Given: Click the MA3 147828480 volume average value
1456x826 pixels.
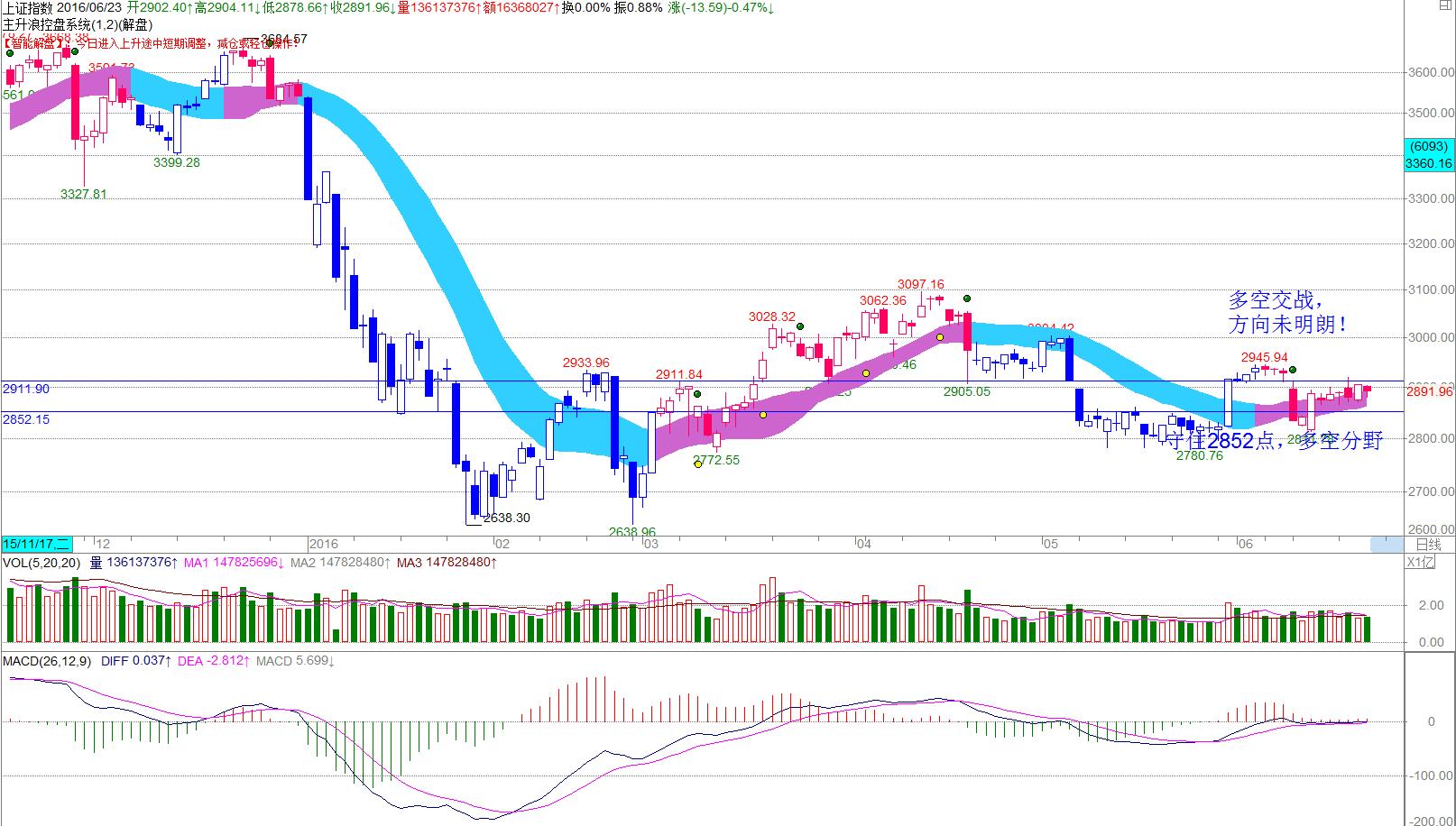Looking at the screenshot, I should tap(447, 563).
